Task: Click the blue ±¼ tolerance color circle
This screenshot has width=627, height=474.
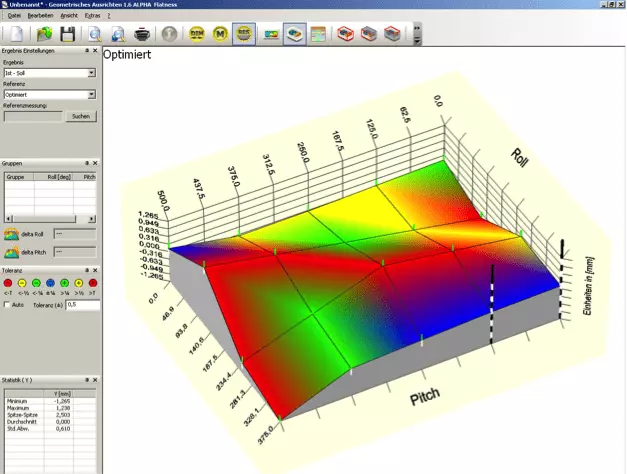Action: coord(50,283)
